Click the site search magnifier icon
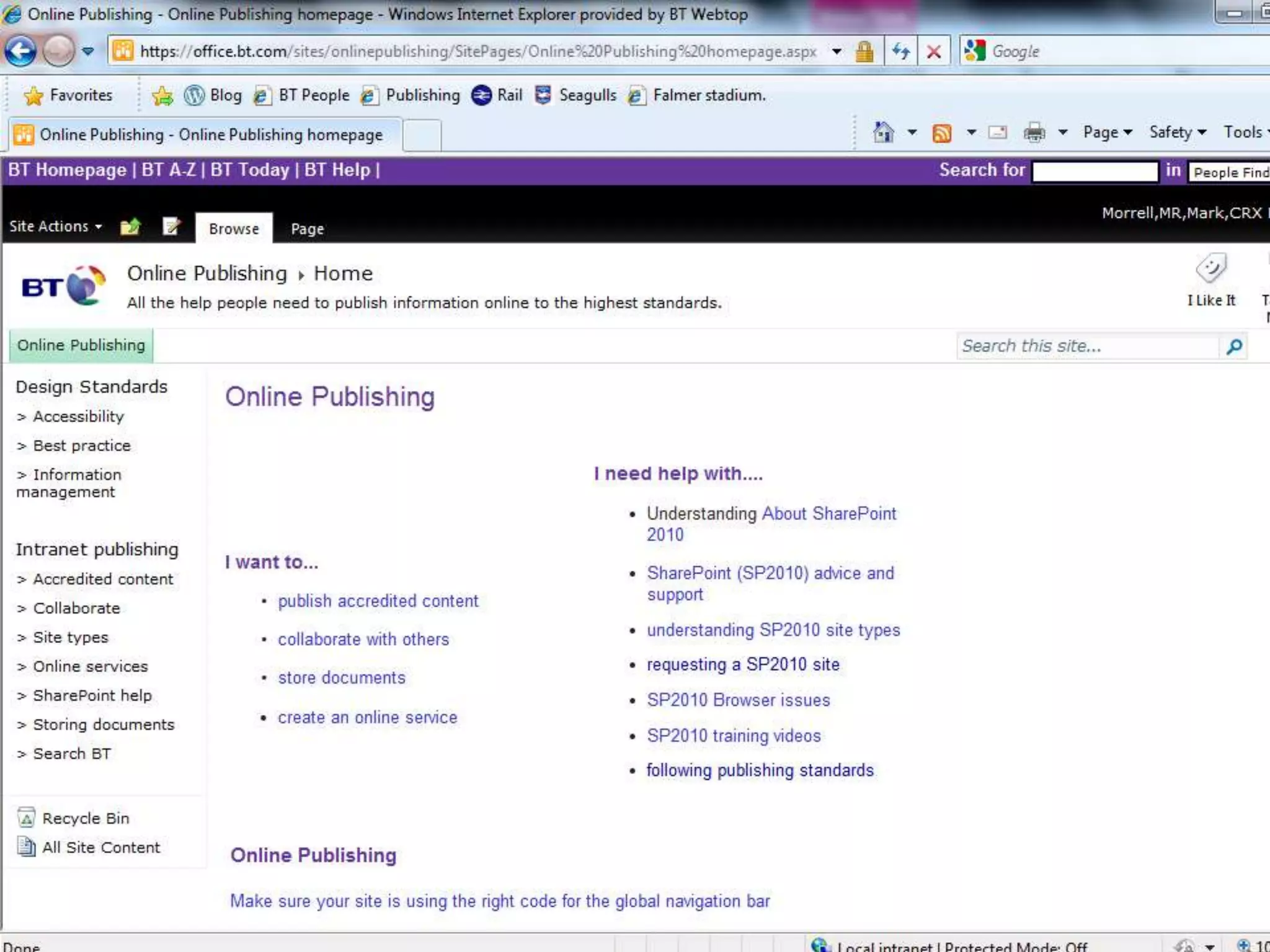This screenshot has height=952, width=1270. tap(1234, 346)
